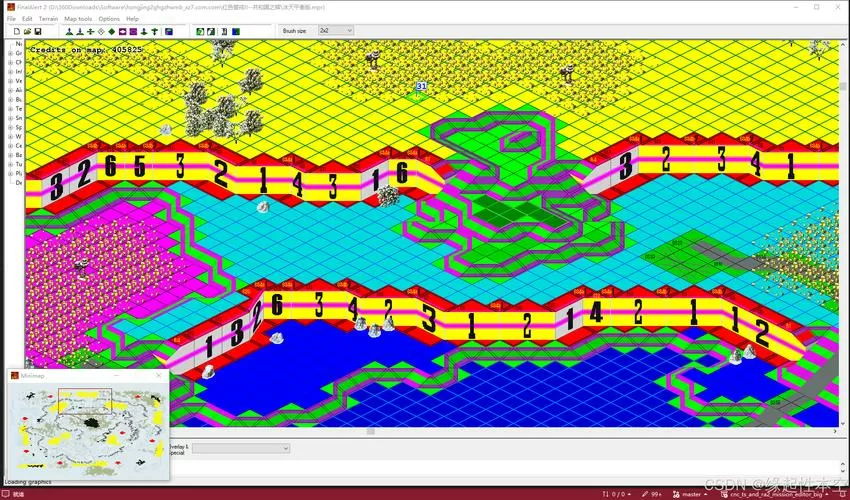Screen dimensions: 850x500
Task: Click the second purple field toolbar icon
Action: click(133, 31)
